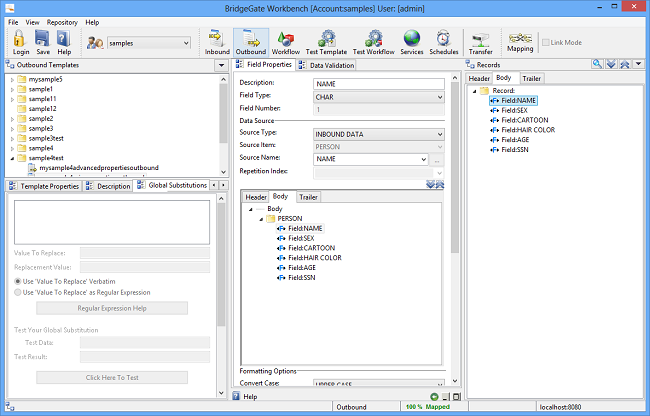This screenshot has height=416, width=650.
Task: Open the Services globe tool
Action: (412, 43)
